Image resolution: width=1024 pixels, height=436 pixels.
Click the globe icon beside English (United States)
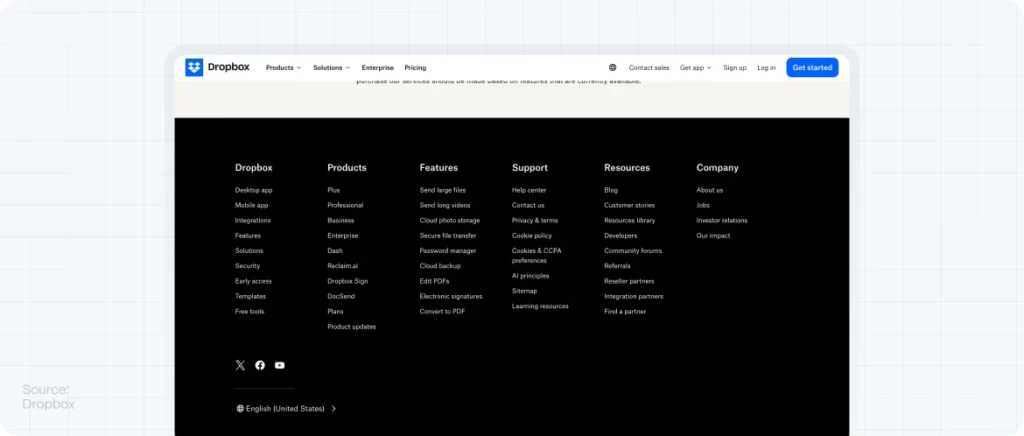point(240,409)
